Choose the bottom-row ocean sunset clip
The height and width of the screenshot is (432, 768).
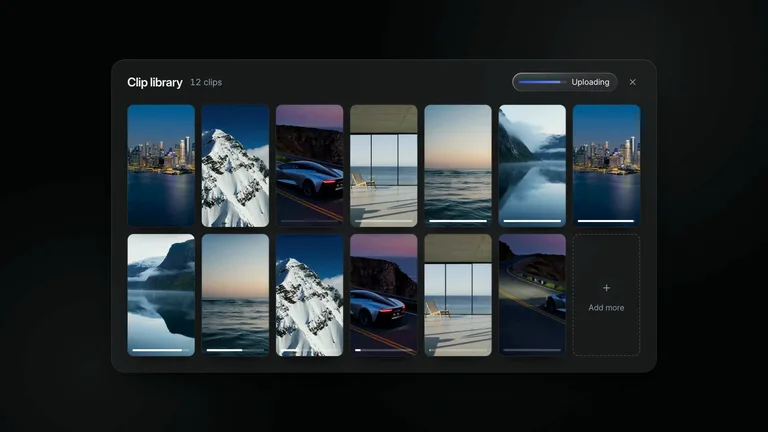pyautogui.click(x=235, y=295)
